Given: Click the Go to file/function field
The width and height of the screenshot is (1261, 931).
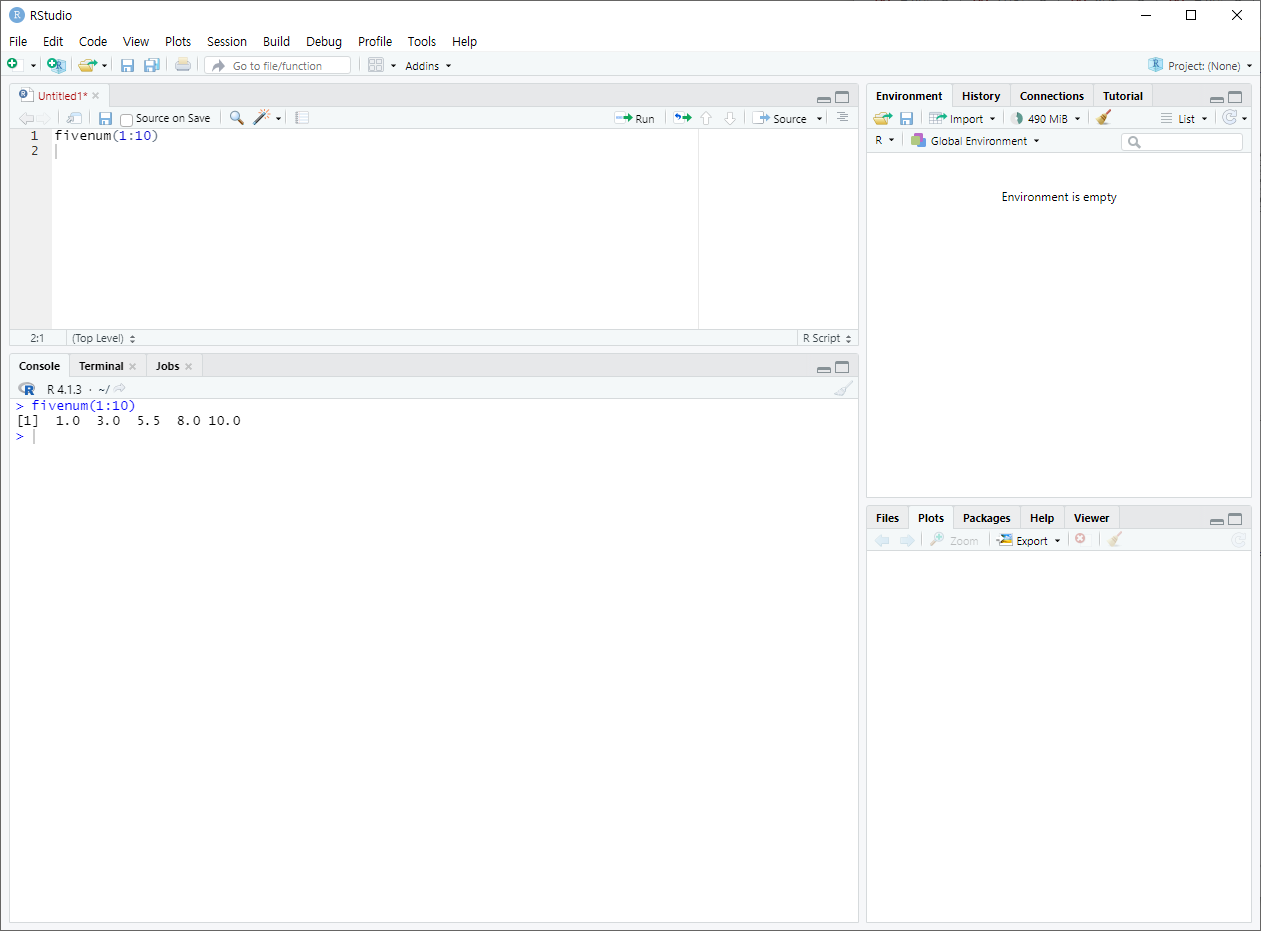Looking at the screenshot, I should click(278, 65).
